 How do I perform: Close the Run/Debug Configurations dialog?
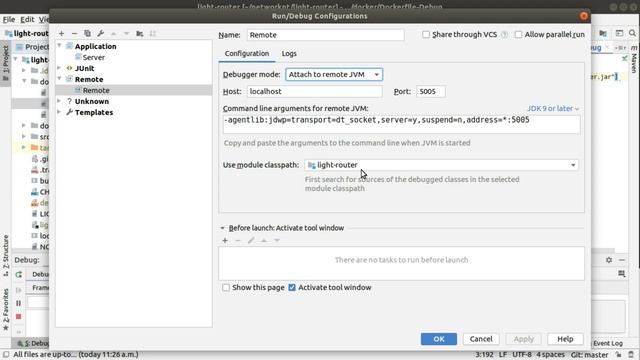point(584,16)
